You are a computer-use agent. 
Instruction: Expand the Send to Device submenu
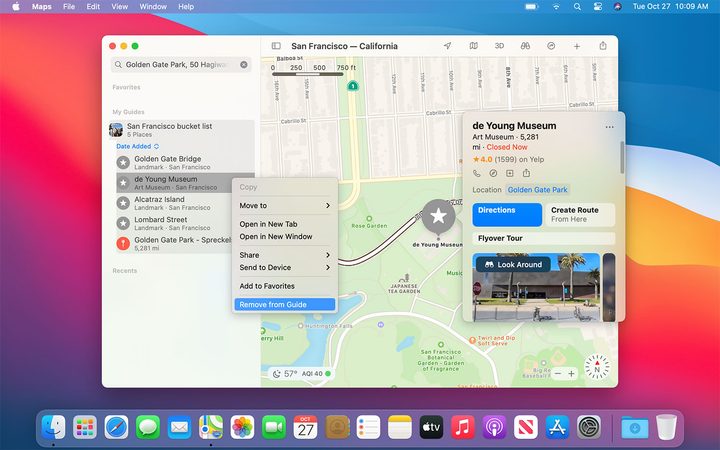point(285,267)
